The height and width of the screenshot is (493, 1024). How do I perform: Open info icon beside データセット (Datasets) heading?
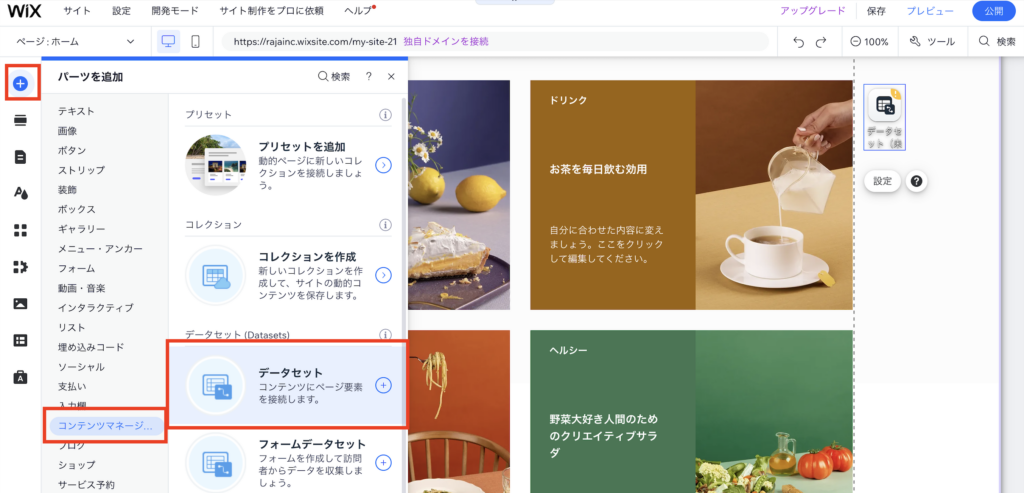click(x=385, y=335)
